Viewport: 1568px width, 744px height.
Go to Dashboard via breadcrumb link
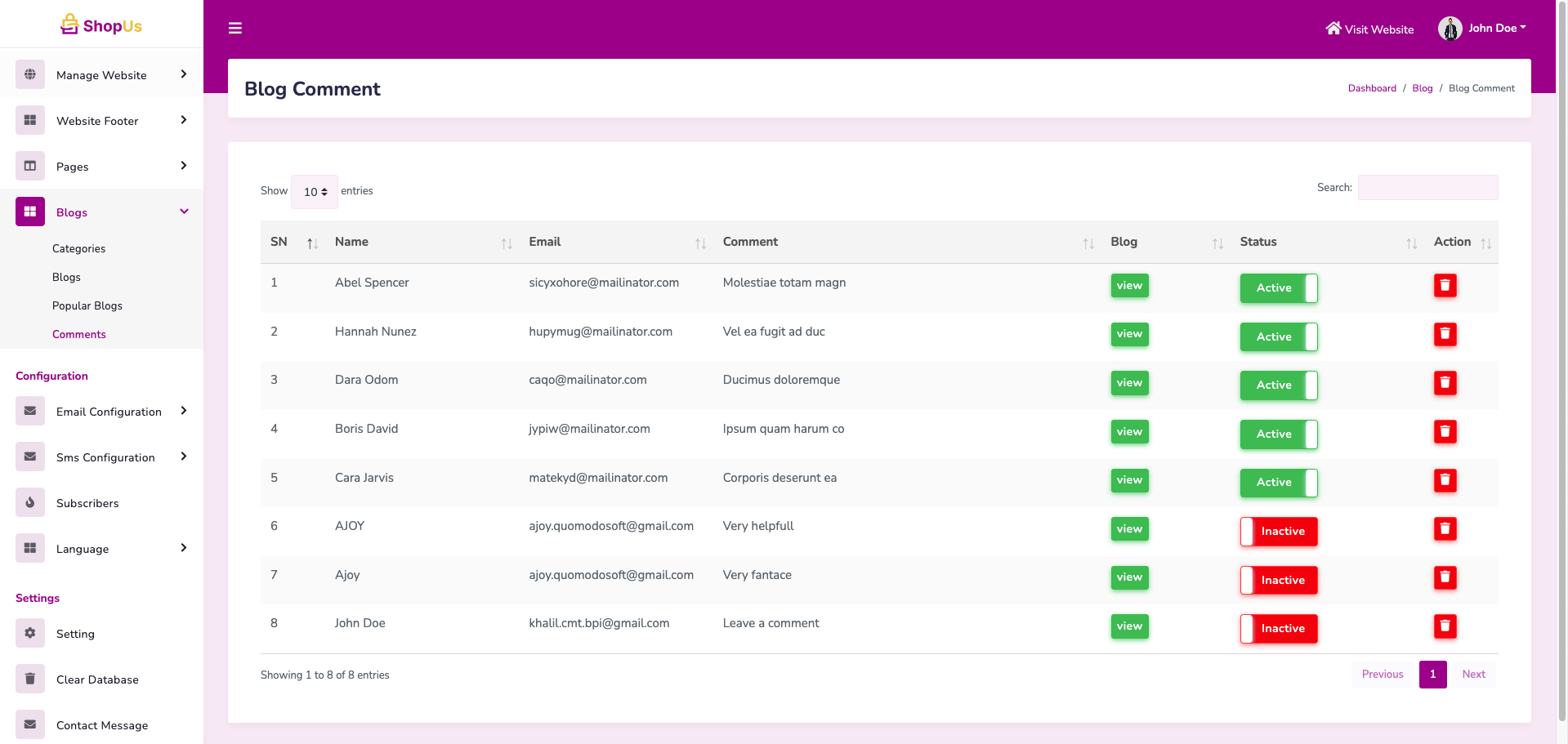pos(1371,88)
